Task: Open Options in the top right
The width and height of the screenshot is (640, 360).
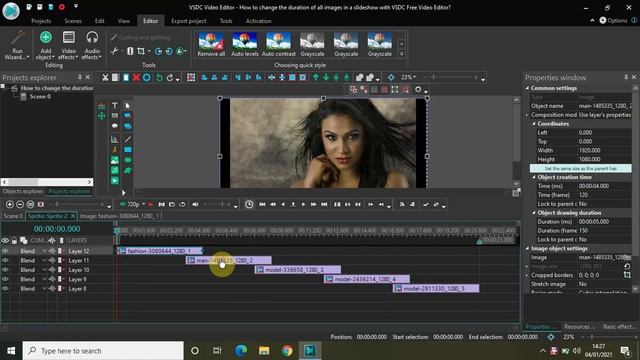Action: coord(613,20)
